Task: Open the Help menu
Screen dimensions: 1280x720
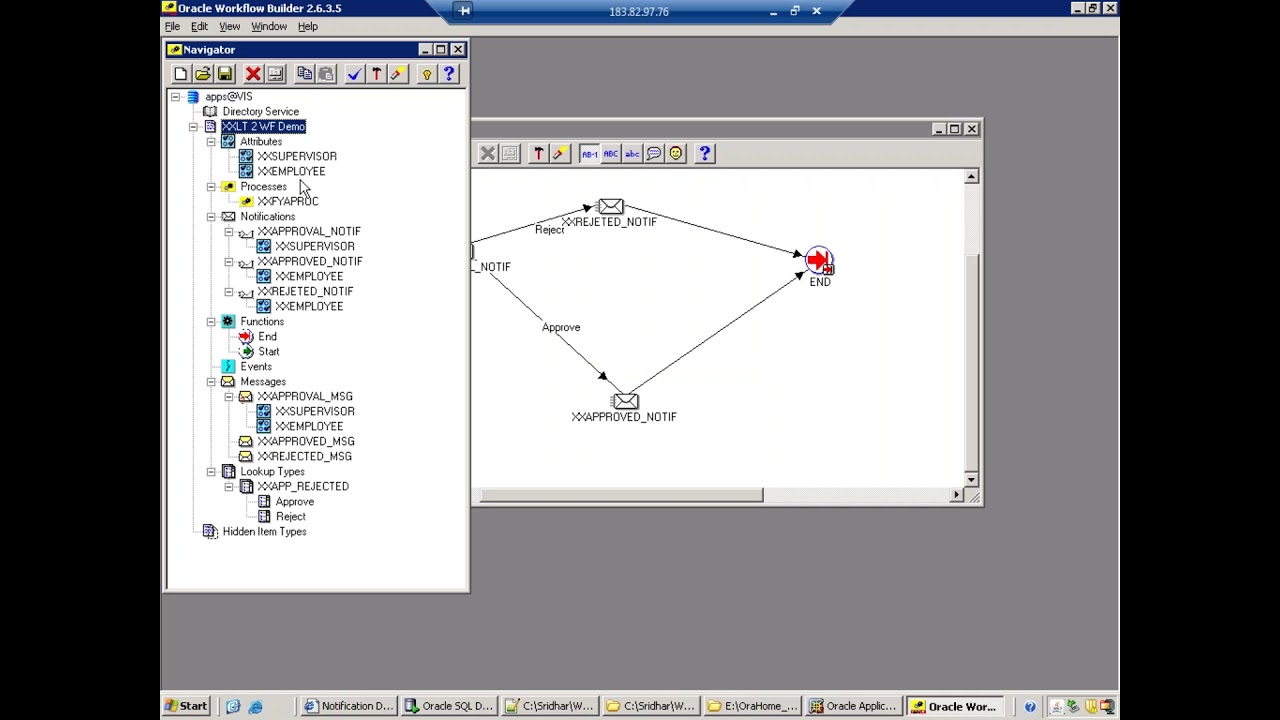Action: [x=307, y=27]
